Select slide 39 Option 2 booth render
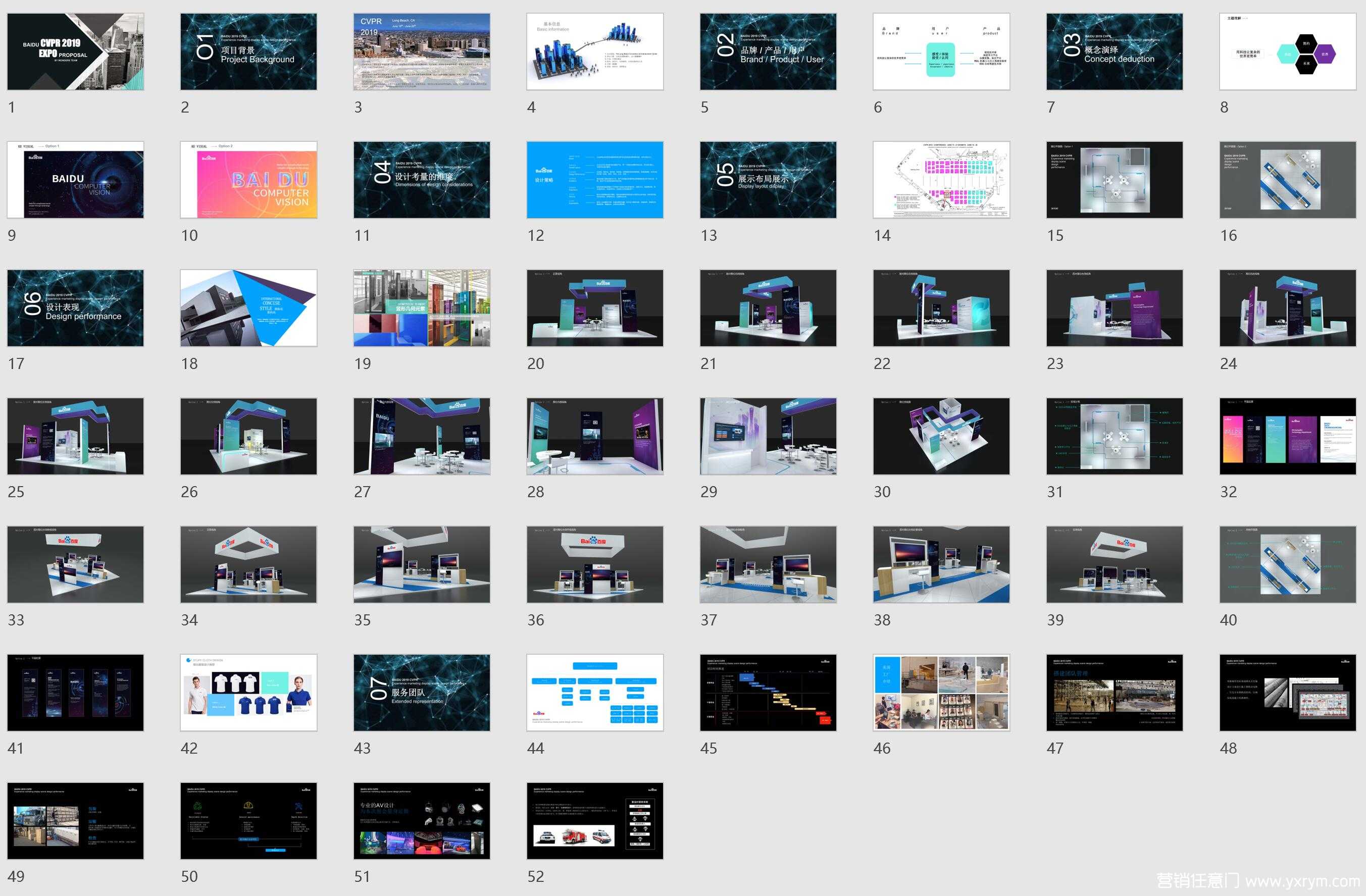Image resolution: width=1366 pixels, height=896 pixels. click(1115, 564)
